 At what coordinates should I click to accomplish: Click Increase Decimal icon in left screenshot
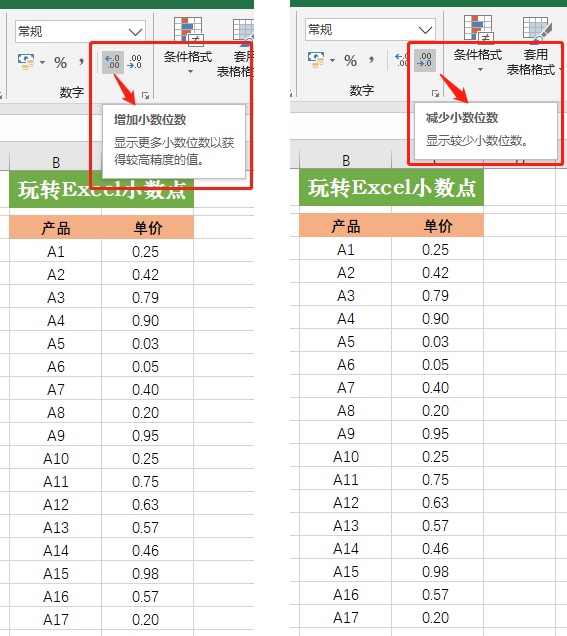[x=113, y=62]
